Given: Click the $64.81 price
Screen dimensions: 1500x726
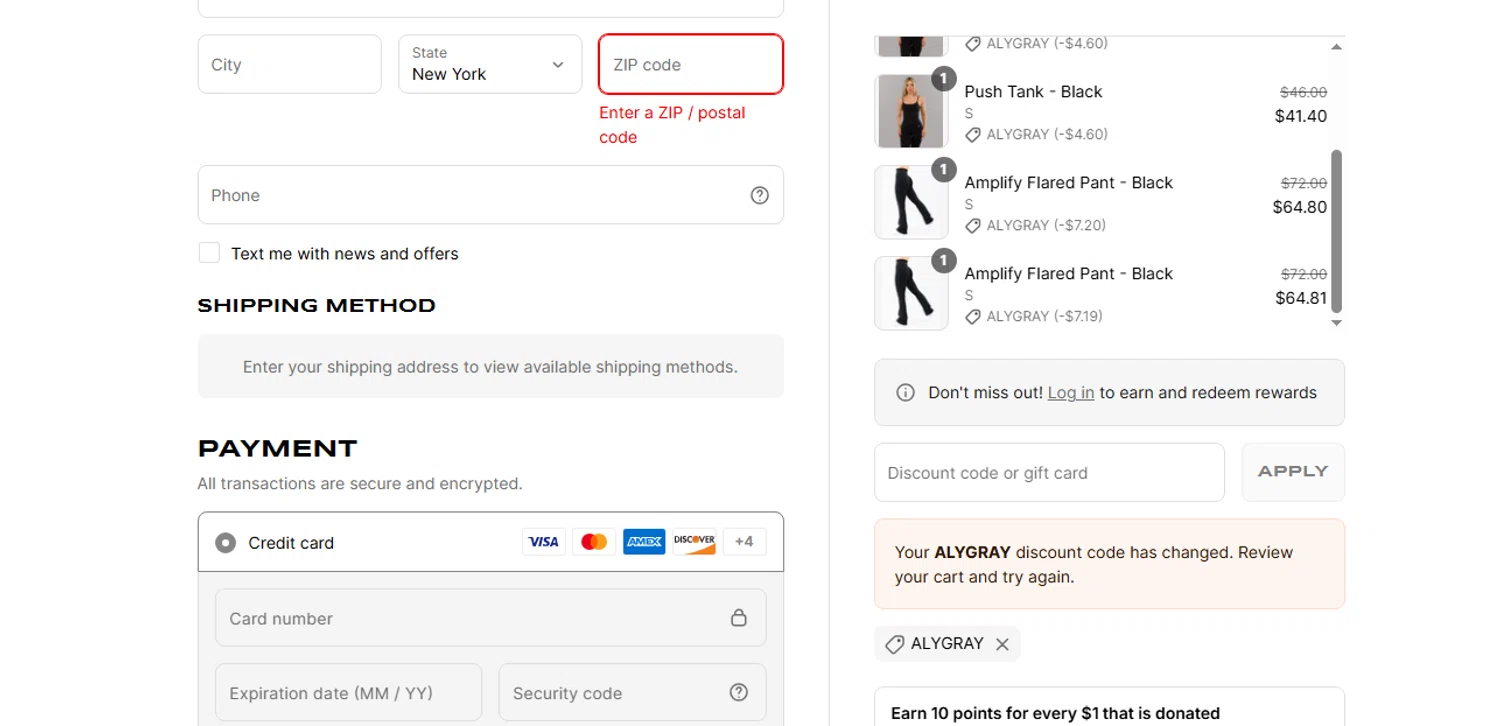Looking at the screenshot, I should coord(1301,298).
